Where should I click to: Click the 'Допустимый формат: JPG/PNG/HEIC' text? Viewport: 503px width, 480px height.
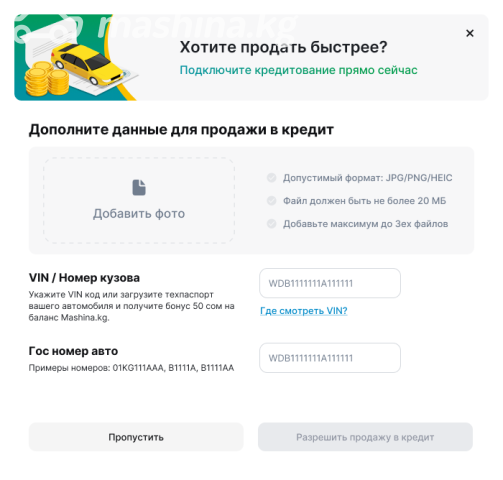(368, 178)
